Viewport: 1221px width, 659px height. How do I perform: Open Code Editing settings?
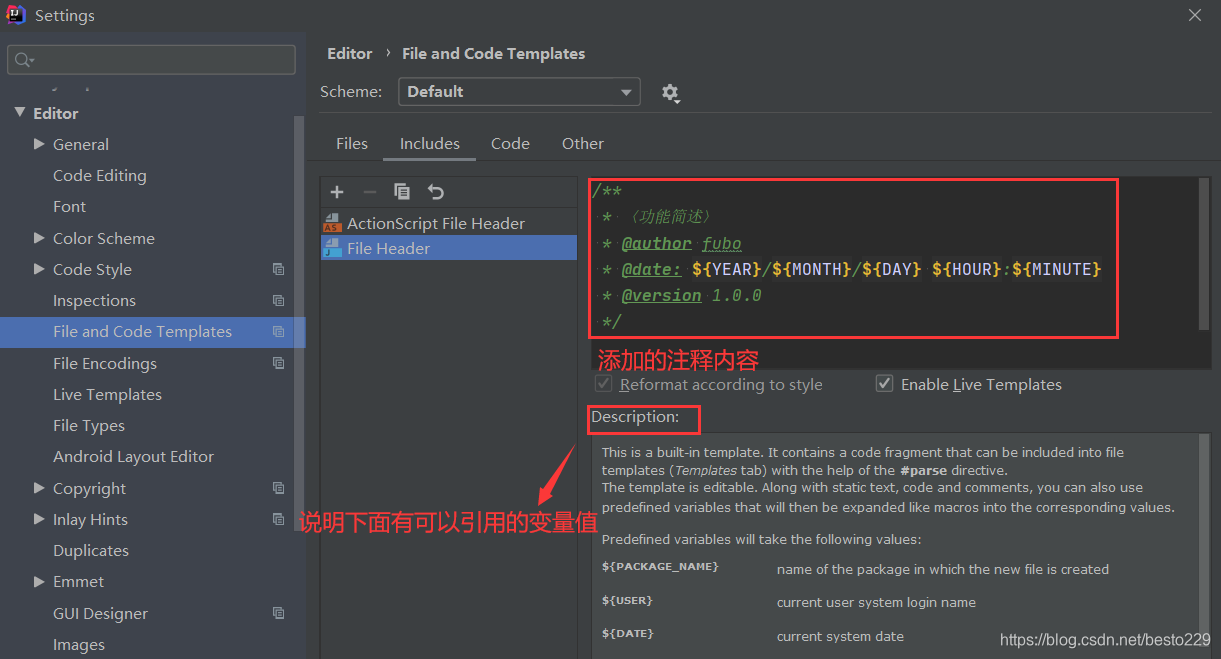(x=100, y=175)
